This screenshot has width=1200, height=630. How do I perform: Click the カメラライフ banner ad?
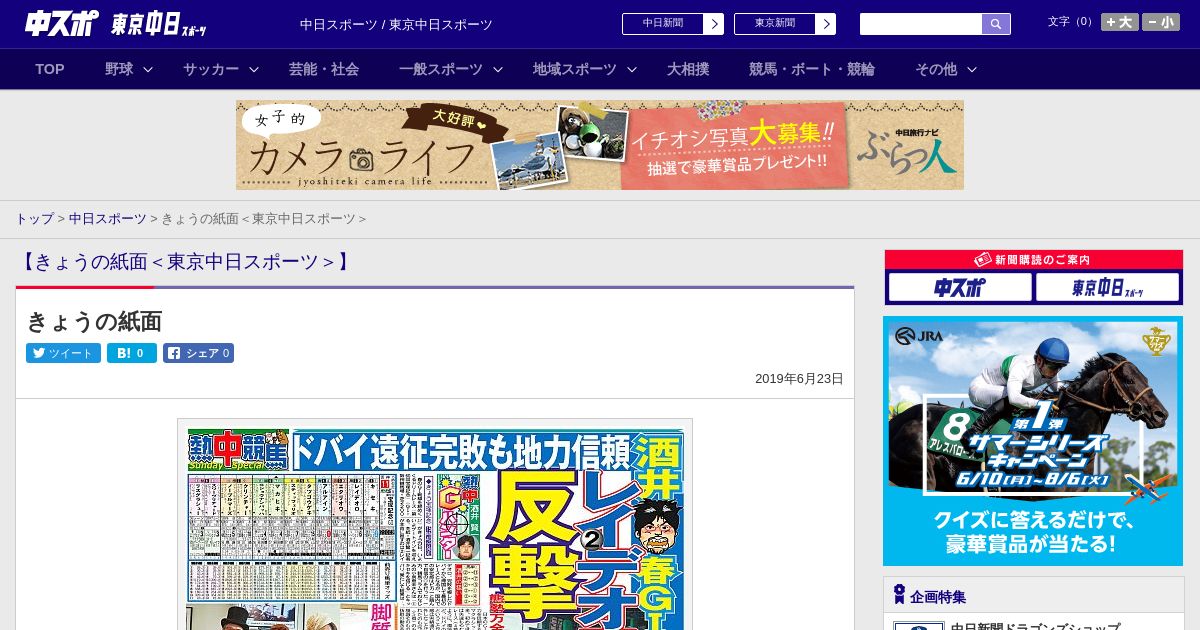(x=600, y=145)
